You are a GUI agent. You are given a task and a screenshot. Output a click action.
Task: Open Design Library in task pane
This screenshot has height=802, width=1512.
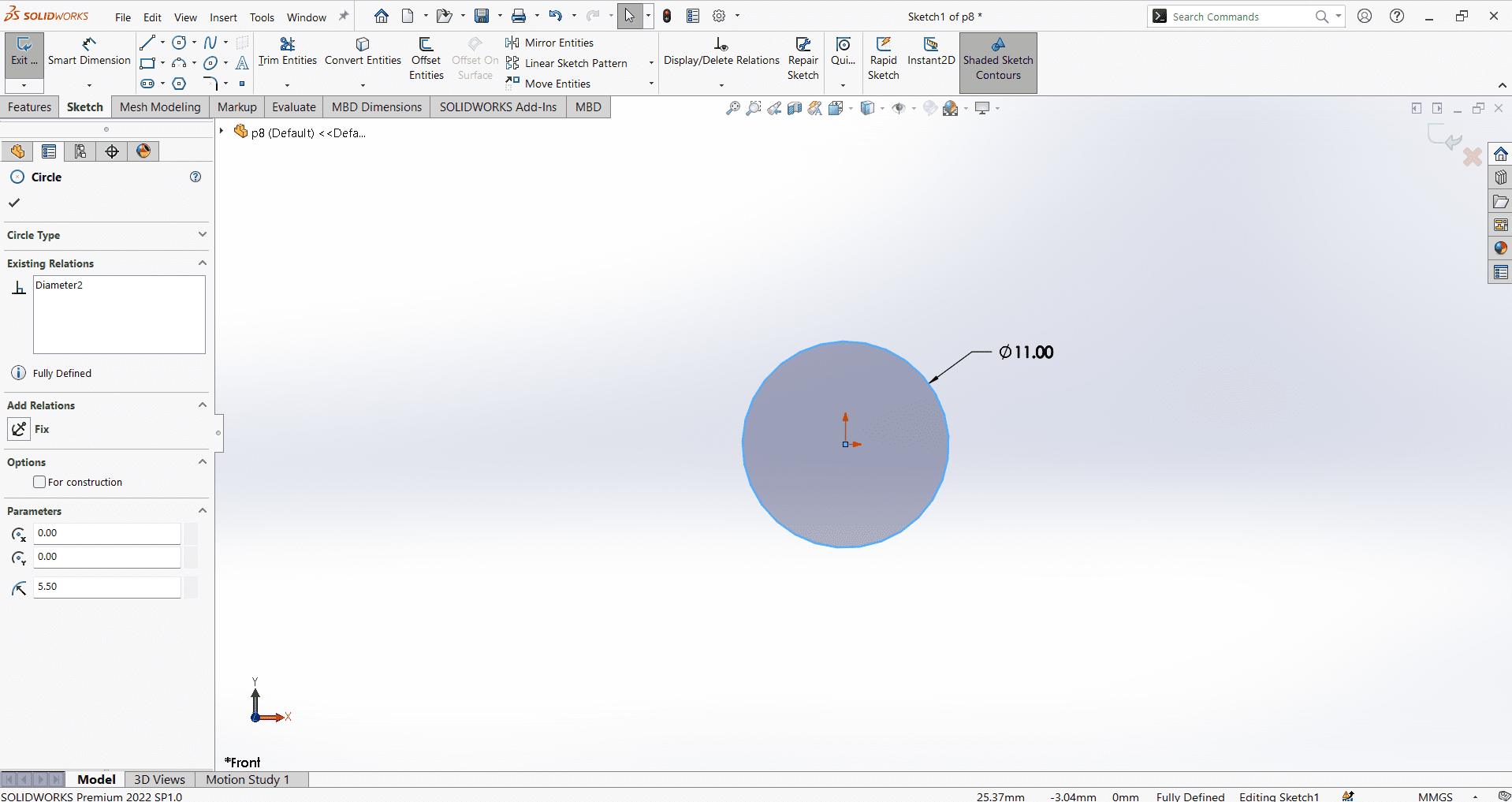point(1500,177)
